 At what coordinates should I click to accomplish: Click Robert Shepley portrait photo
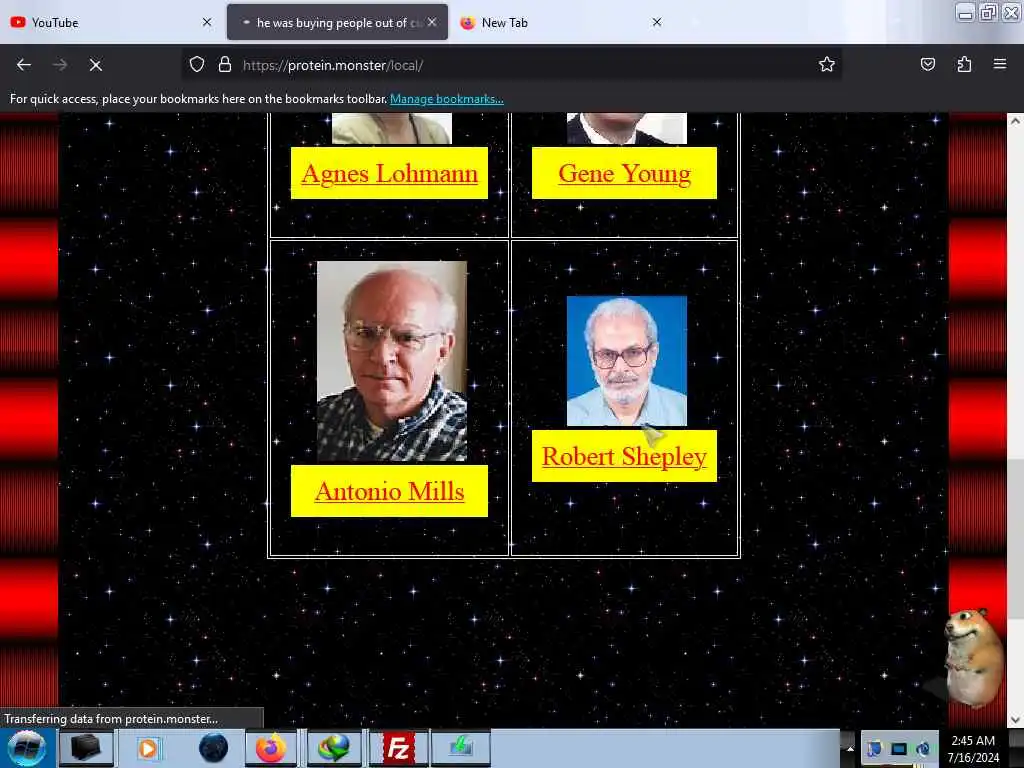(x=627, y=361)
